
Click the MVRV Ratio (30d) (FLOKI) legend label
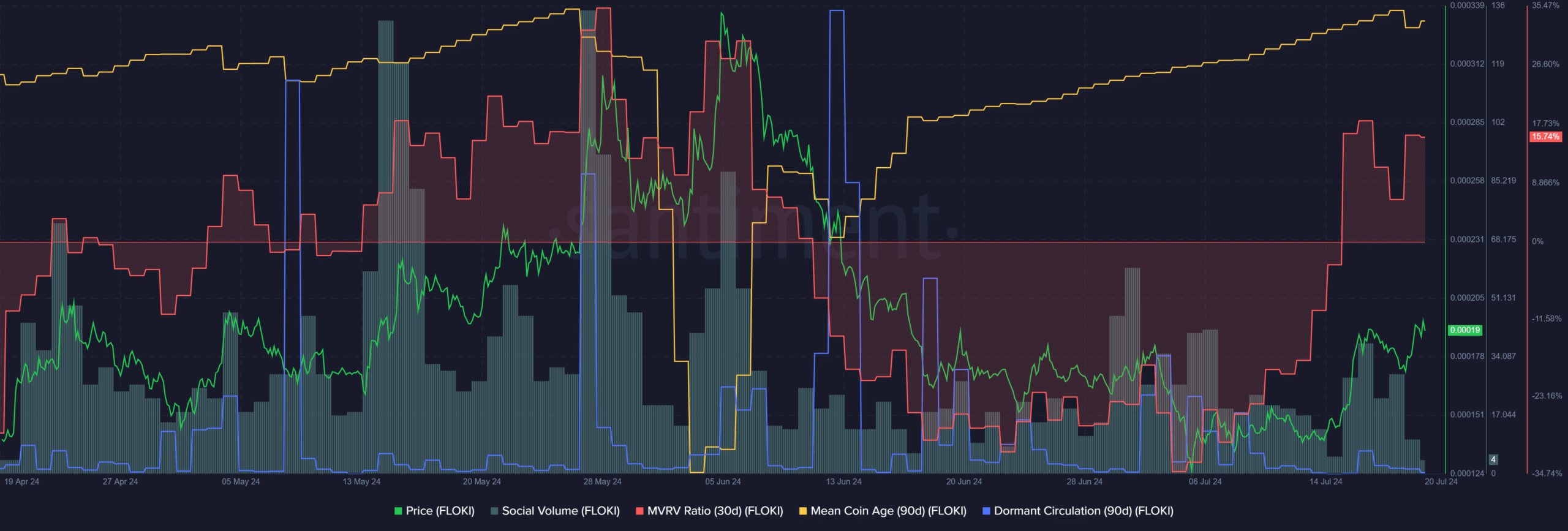715,511
